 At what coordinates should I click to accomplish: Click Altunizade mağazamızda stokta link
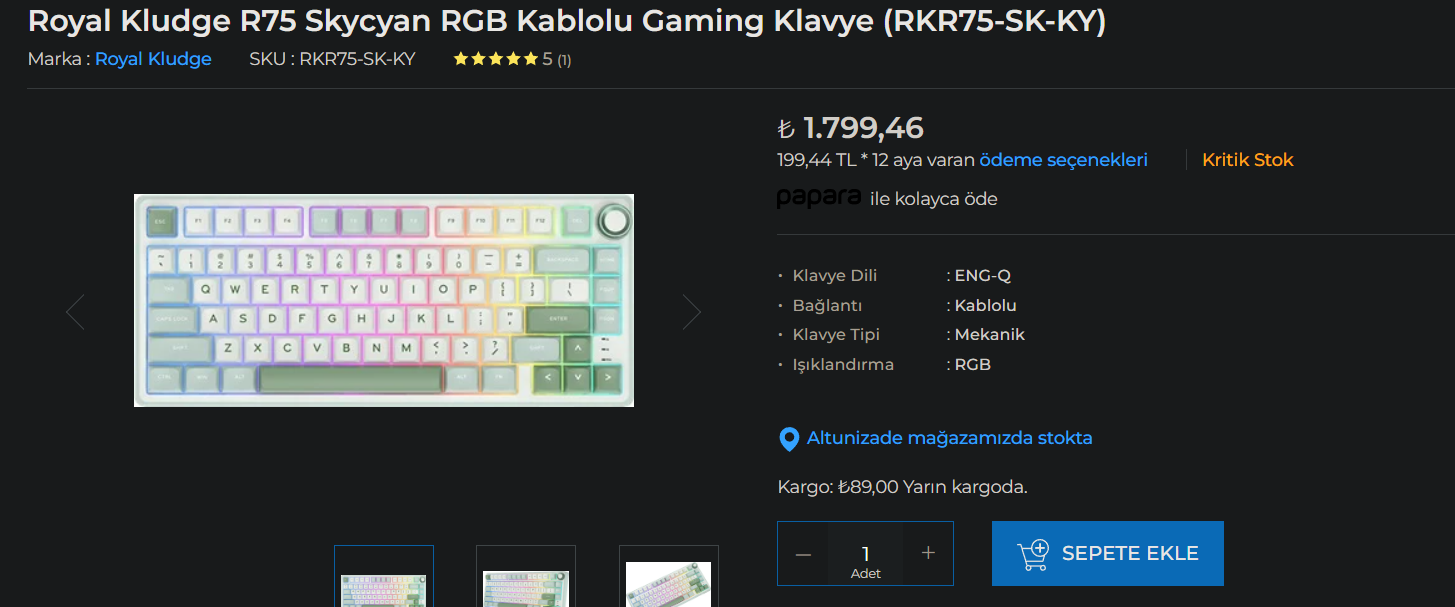pos(949,438)
